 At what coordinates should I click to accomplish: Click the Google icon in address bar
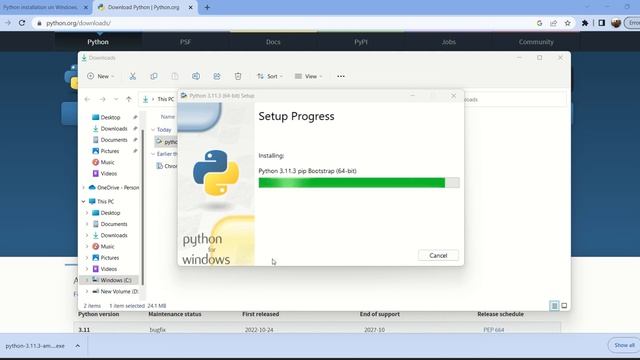point(540,23)
